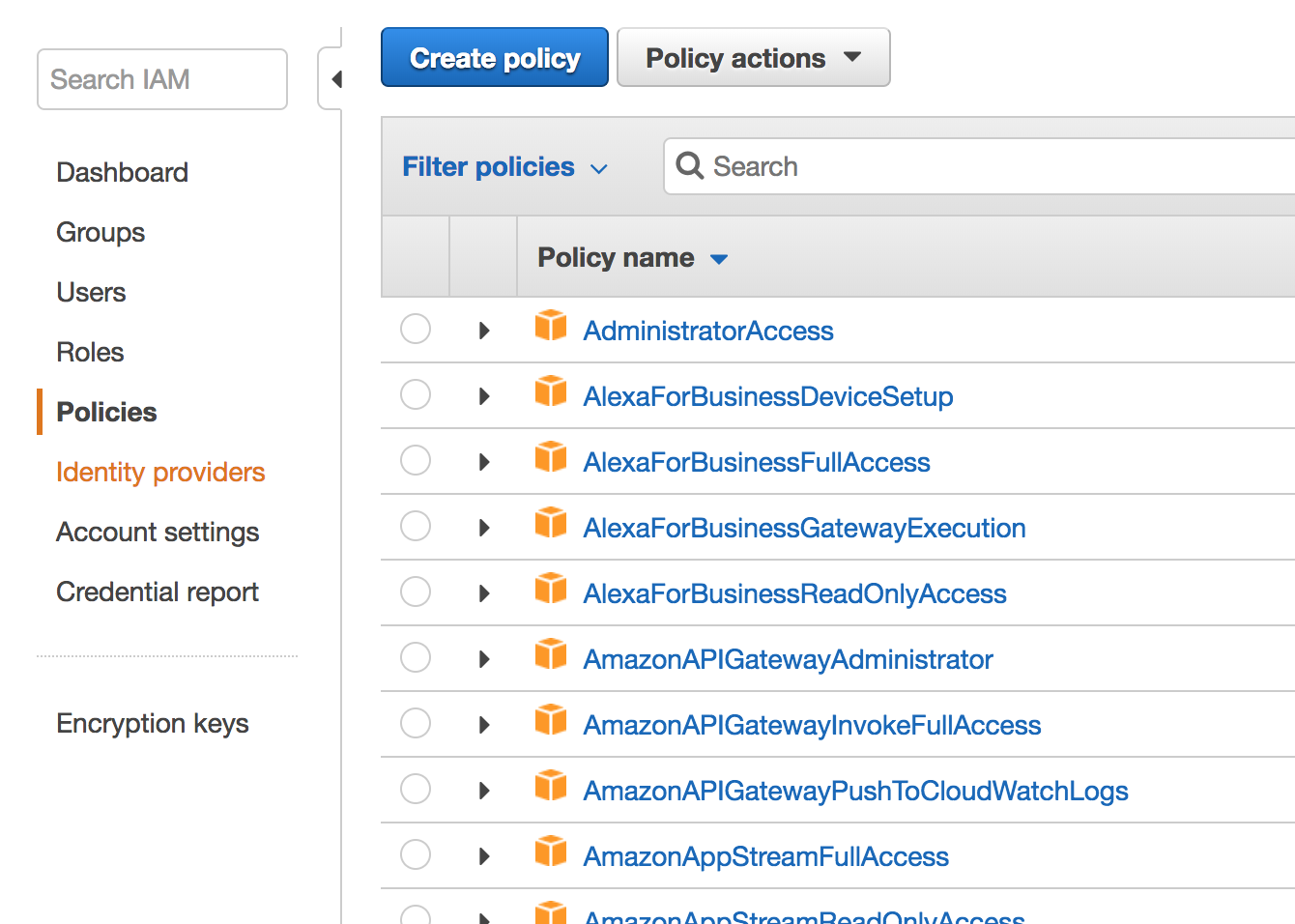The width and height of the screenshot is (1295, 924).
Task: Select the AmazonAPIGatewayPushToCloudWatchLogs radio button
Action: click(x=416, y=789)
